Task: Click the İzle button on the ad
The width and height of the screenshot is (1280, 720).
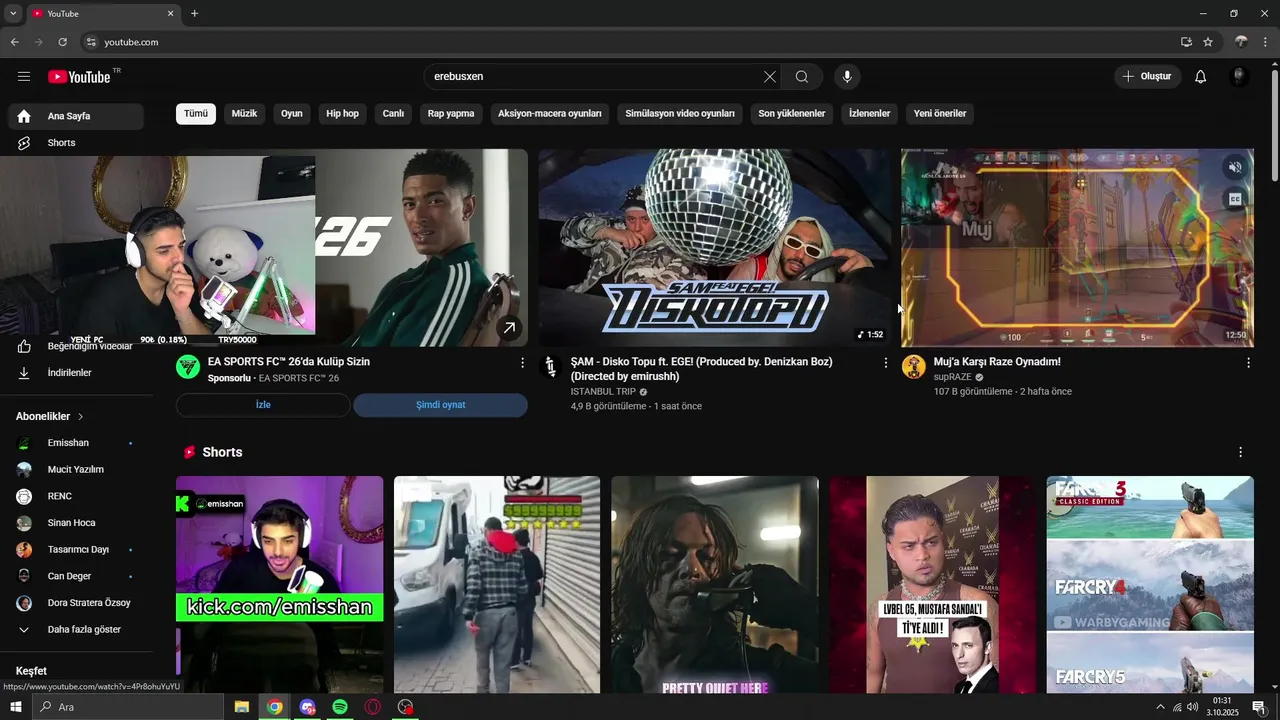Action: pyautogui.click(x=263, y=405)
